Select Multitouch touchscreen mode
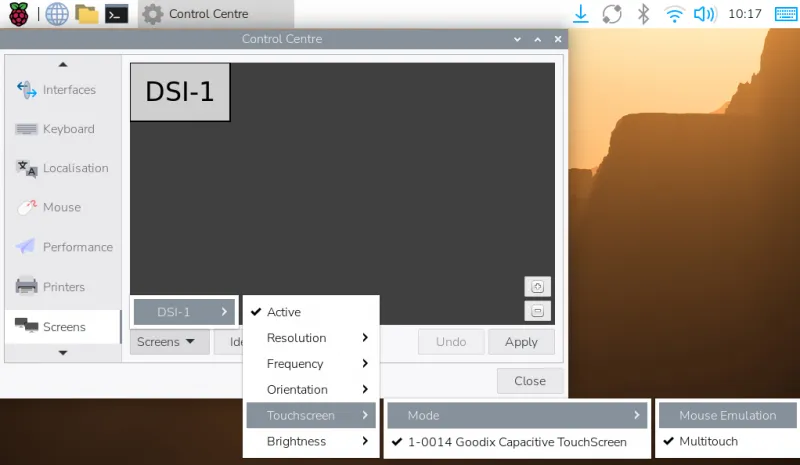 (x=708, y=441)
